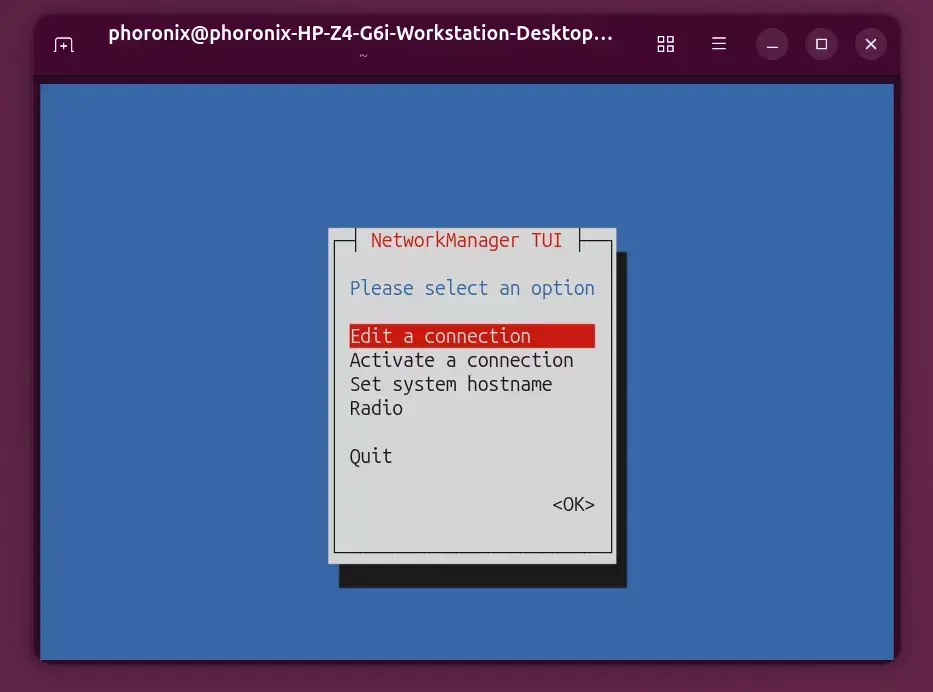933x692 pixels.
Task: Select Edit a connection
Action: point(472,336)
